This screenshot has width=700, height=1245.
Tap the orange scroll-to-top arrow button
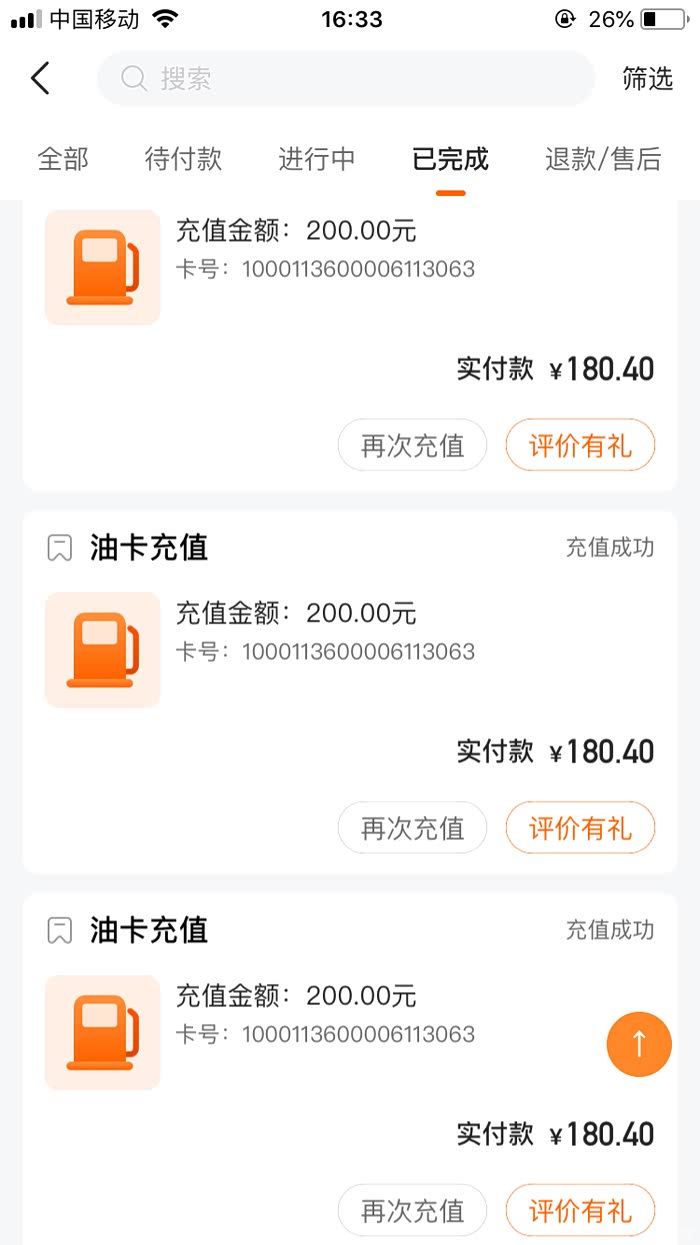pyautogui.click(x=639, y=1044)
